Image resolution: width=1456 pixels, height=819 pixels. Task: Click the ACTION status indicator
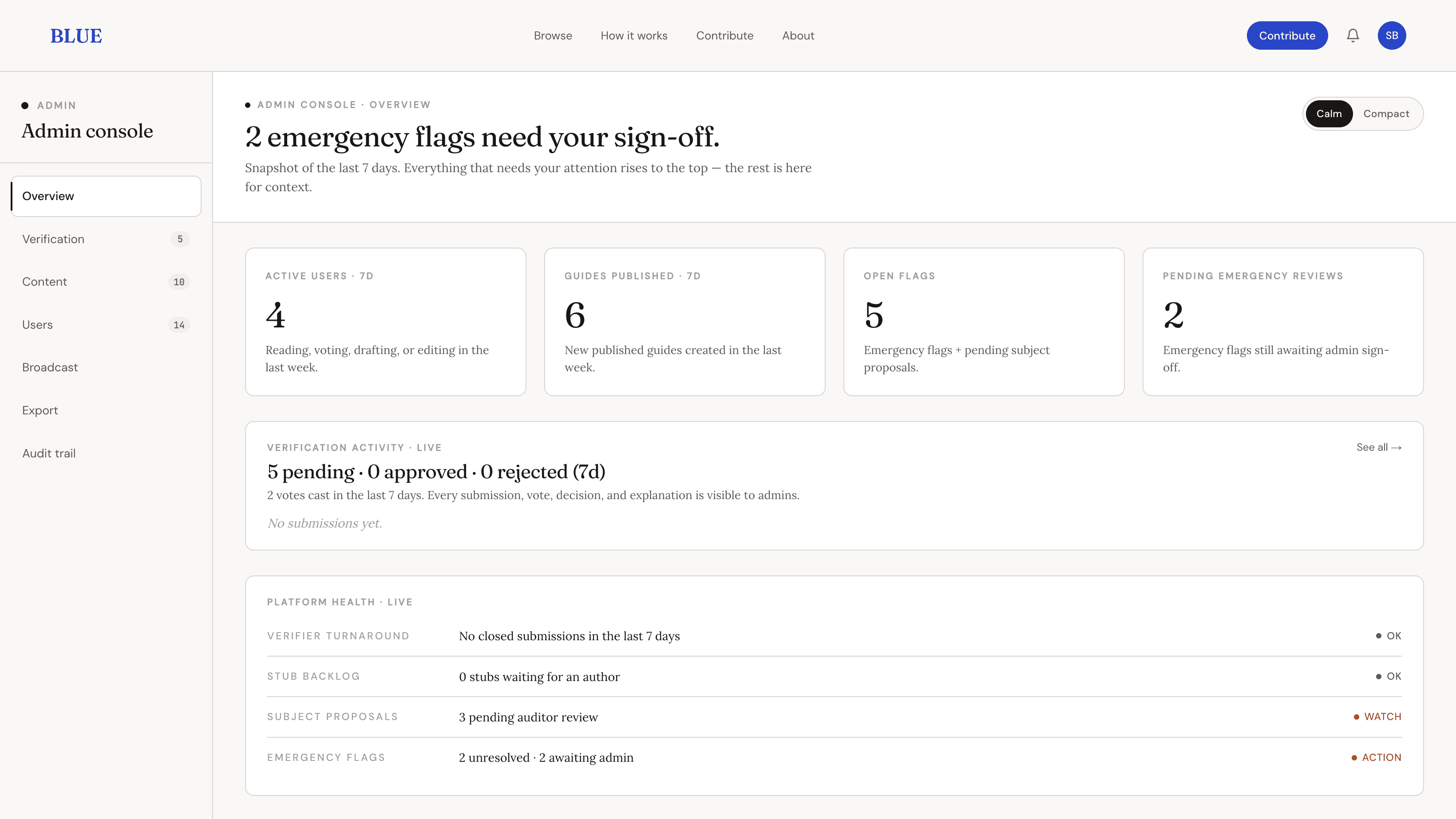pos(1376,757)
